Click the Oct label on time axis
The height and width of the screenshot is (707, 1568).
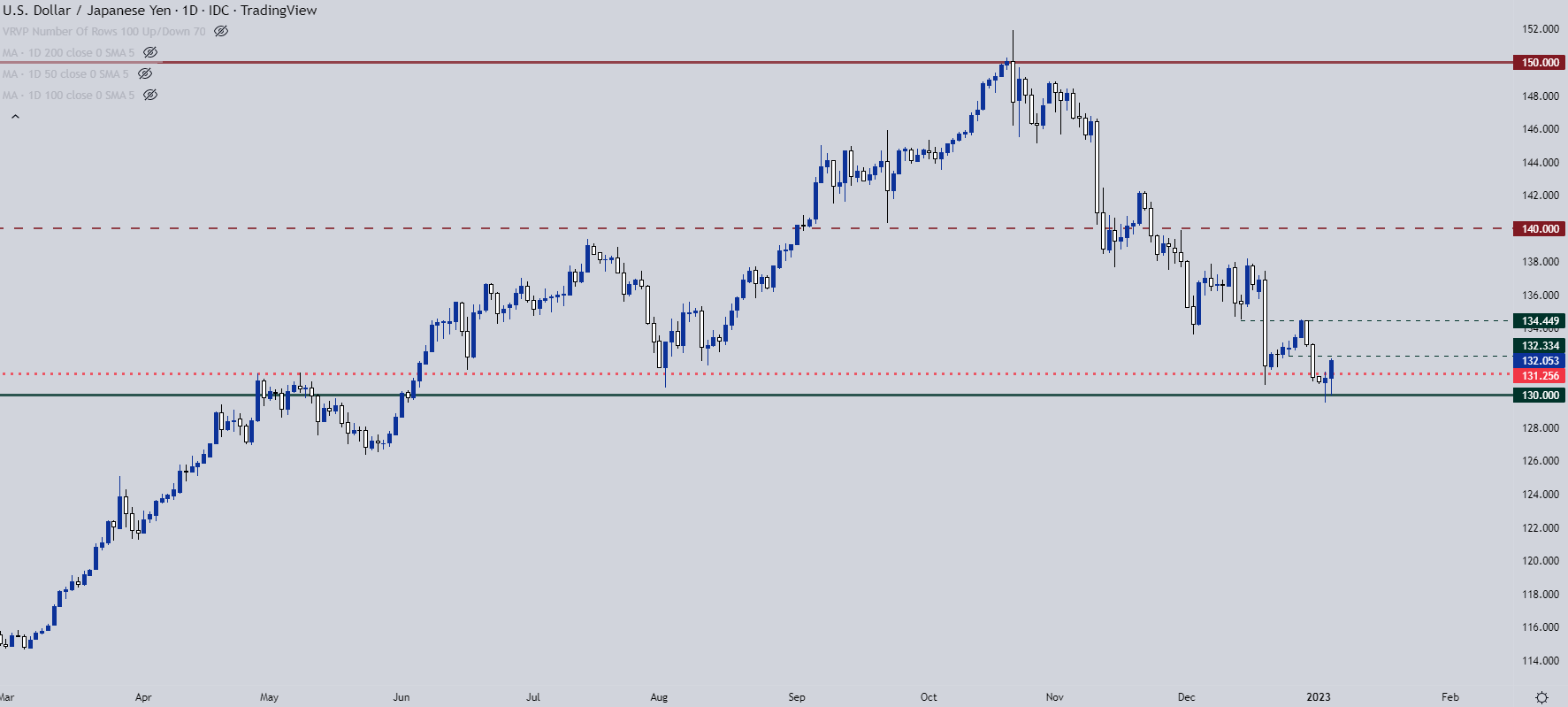pos(929,697)
